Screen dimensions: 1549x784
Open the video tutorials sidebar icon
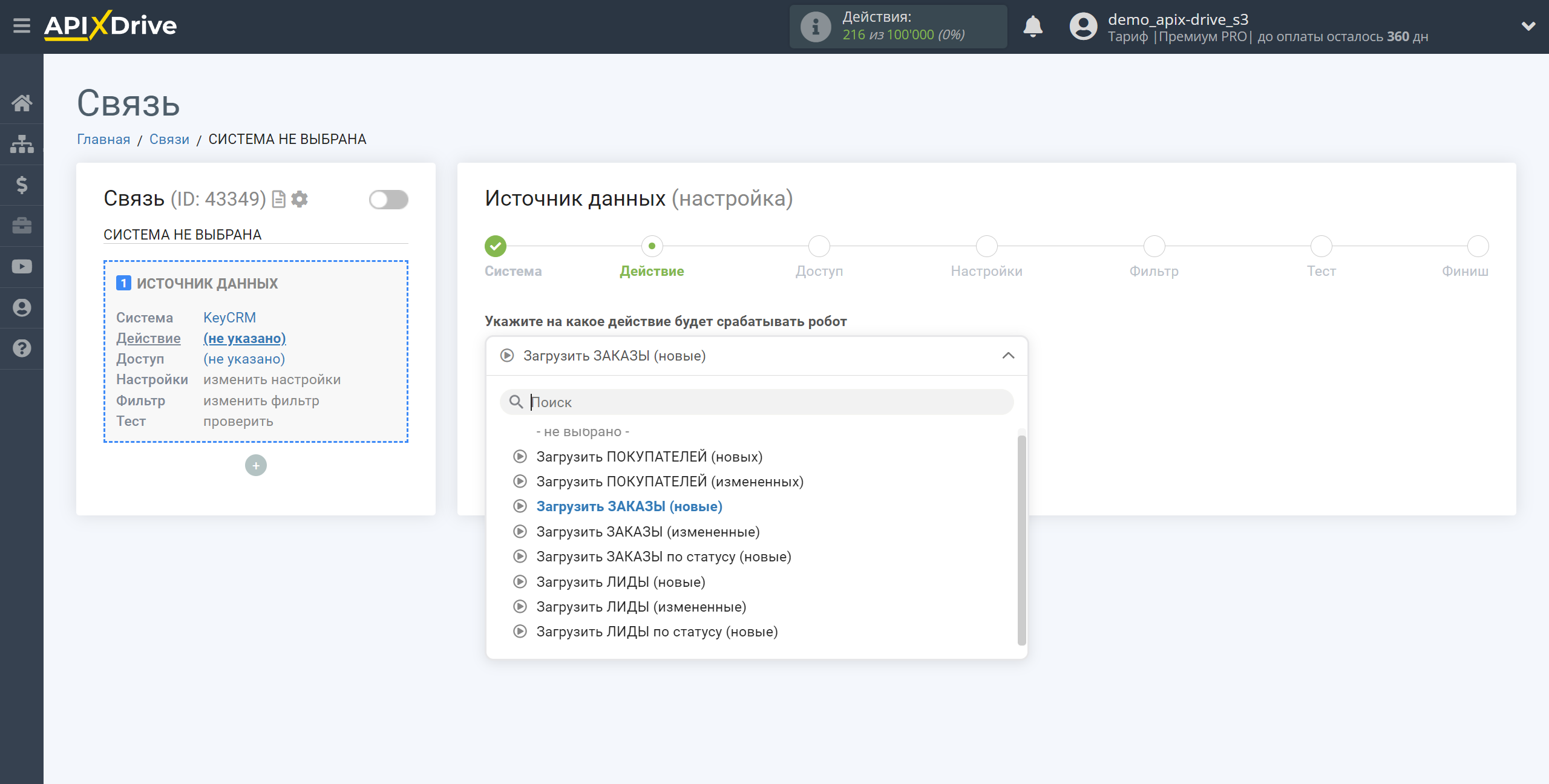(x=22, y=267)
